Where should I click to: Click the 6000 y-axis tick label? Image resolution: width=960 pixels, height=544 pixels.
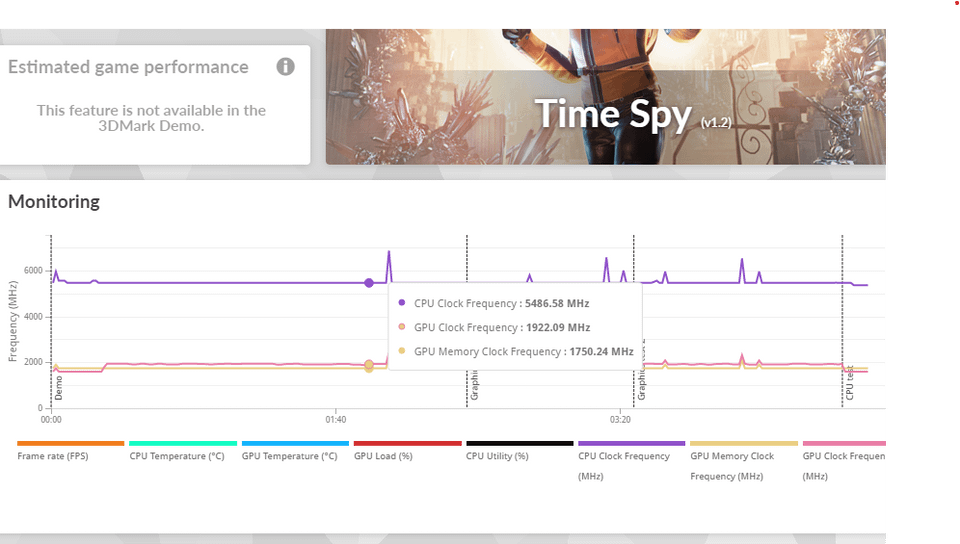click(33, 270)
